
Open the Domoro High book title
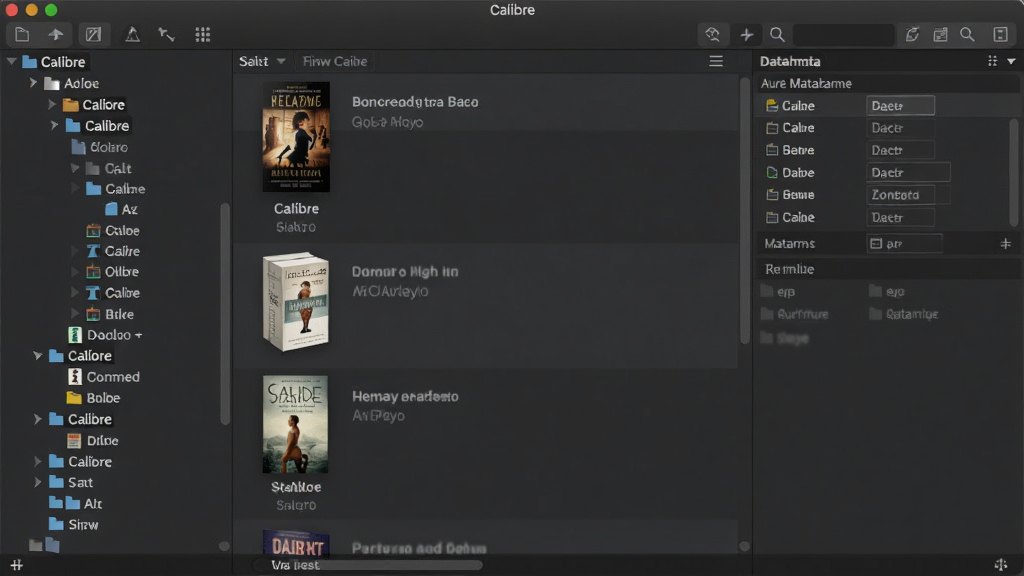(x=405, y=272)
